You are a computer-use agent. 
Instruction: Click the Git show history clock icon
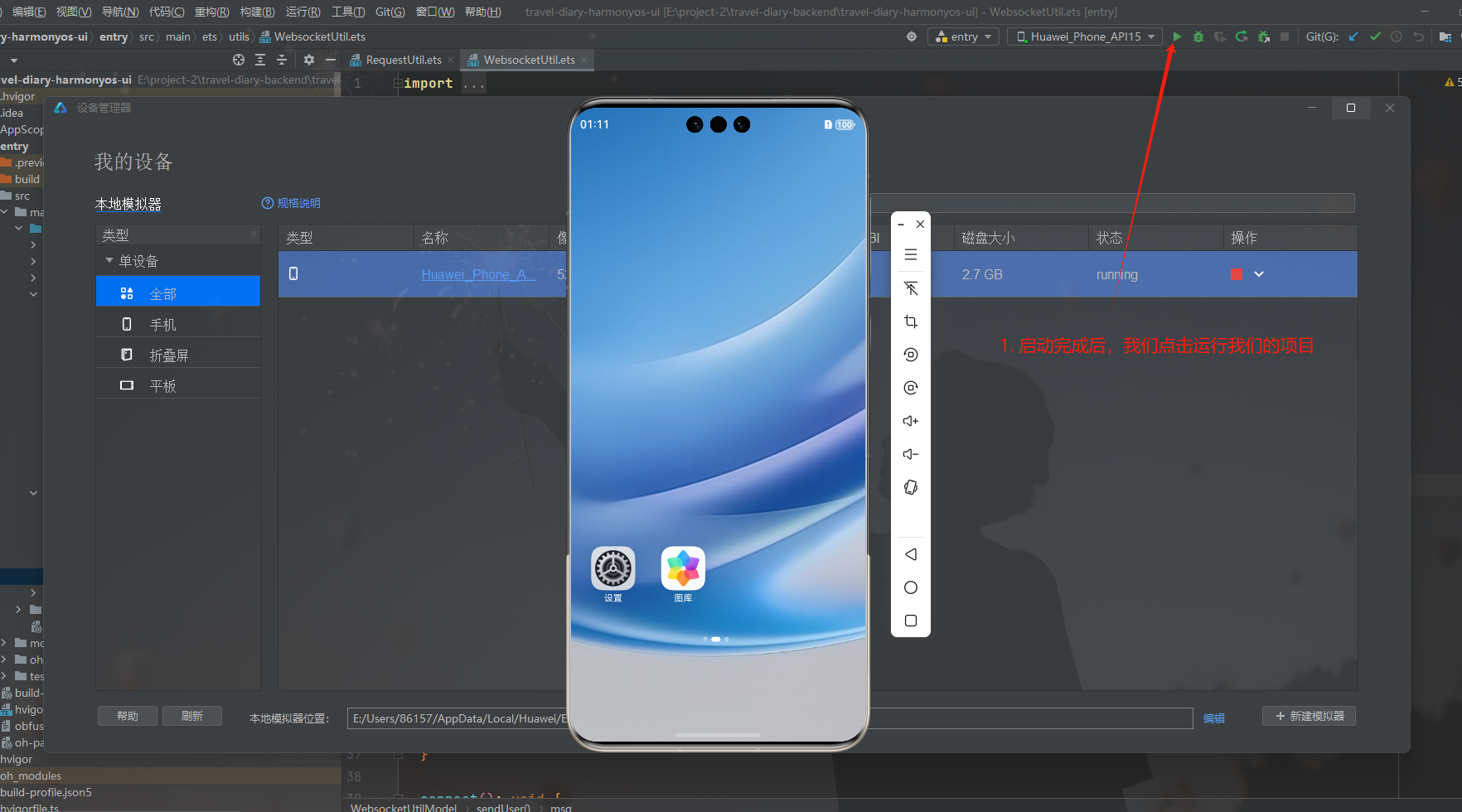(1397, 36)
